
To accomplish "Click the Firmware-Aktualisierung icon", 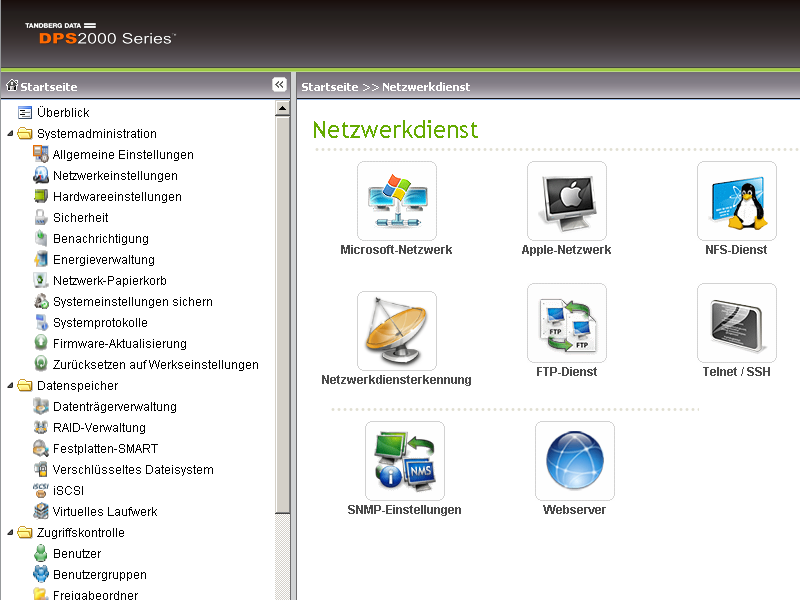I will (x=41, y=343).
